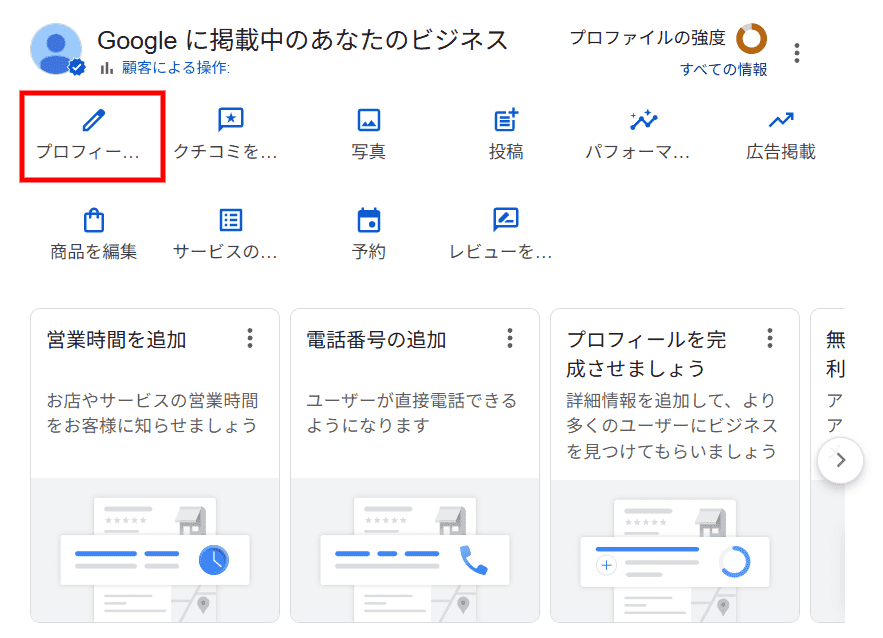Click the clock illustration in hours card
This screenshot has width=883, height=638.
point(213,560)
